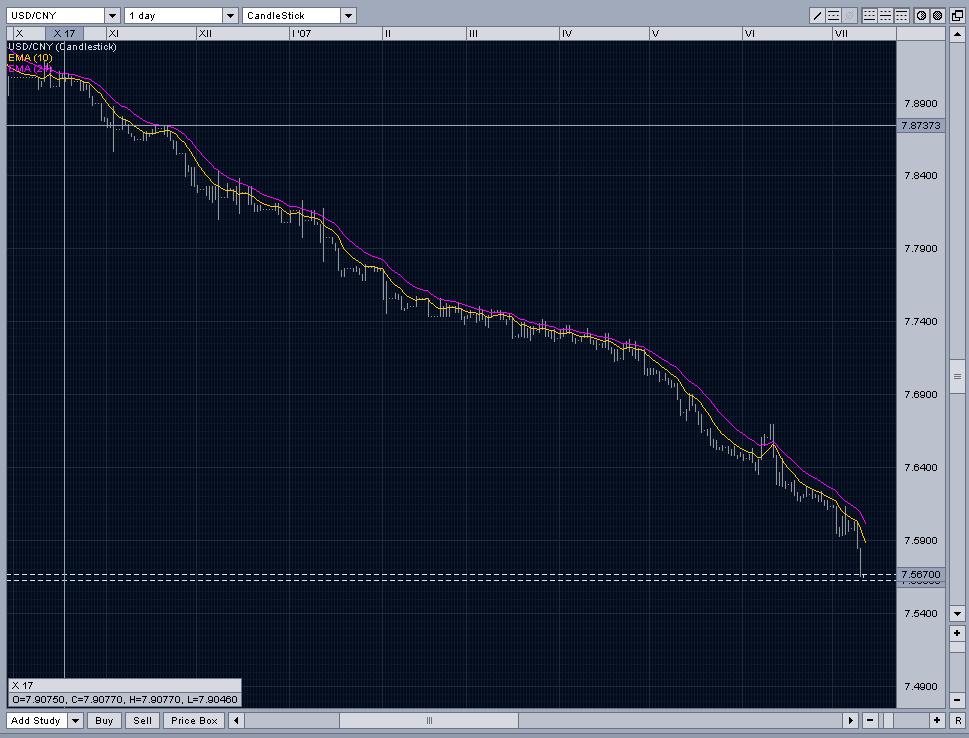The width and height of the screenshot is (969, 738).
Task: Open the Price Box button
Action: pos(194,720)
